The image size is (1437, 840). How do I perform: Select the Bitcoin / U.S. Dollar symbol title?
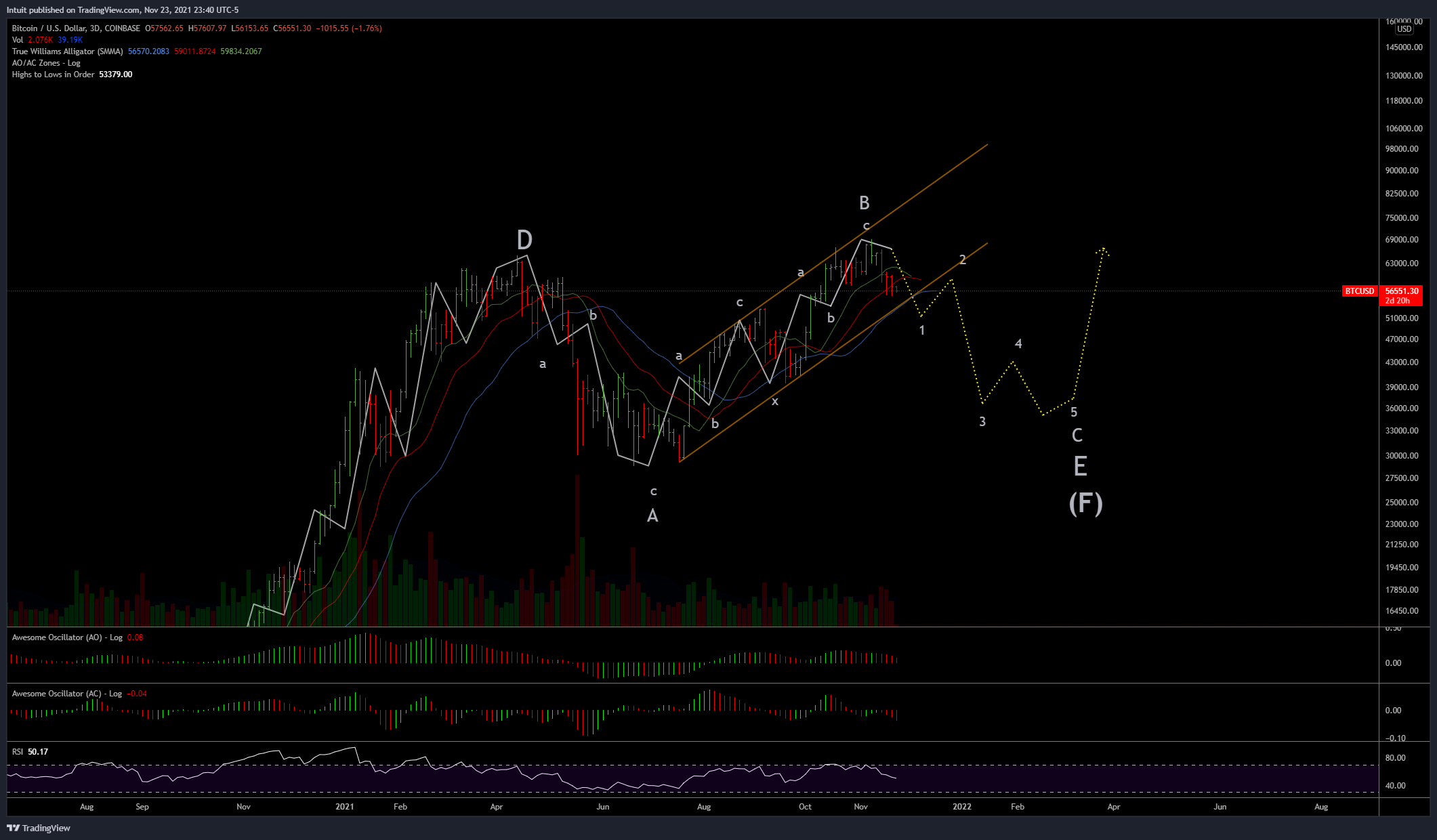coord(76,28)
